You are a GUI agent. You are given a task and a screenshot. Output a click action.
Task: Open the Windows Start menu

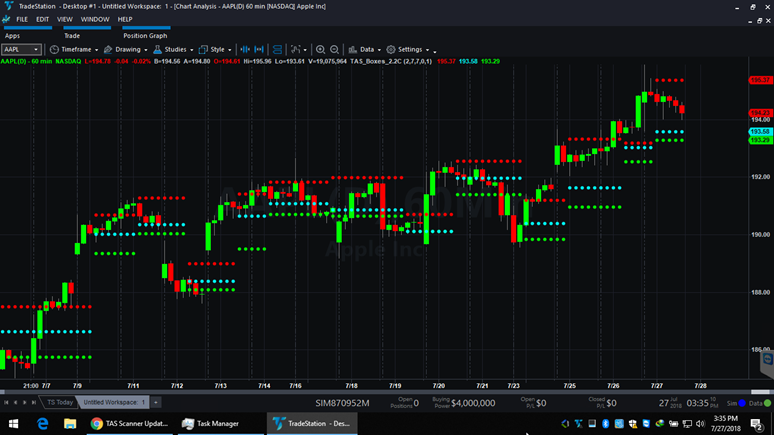pyautogui.click(x=13, y=424)
